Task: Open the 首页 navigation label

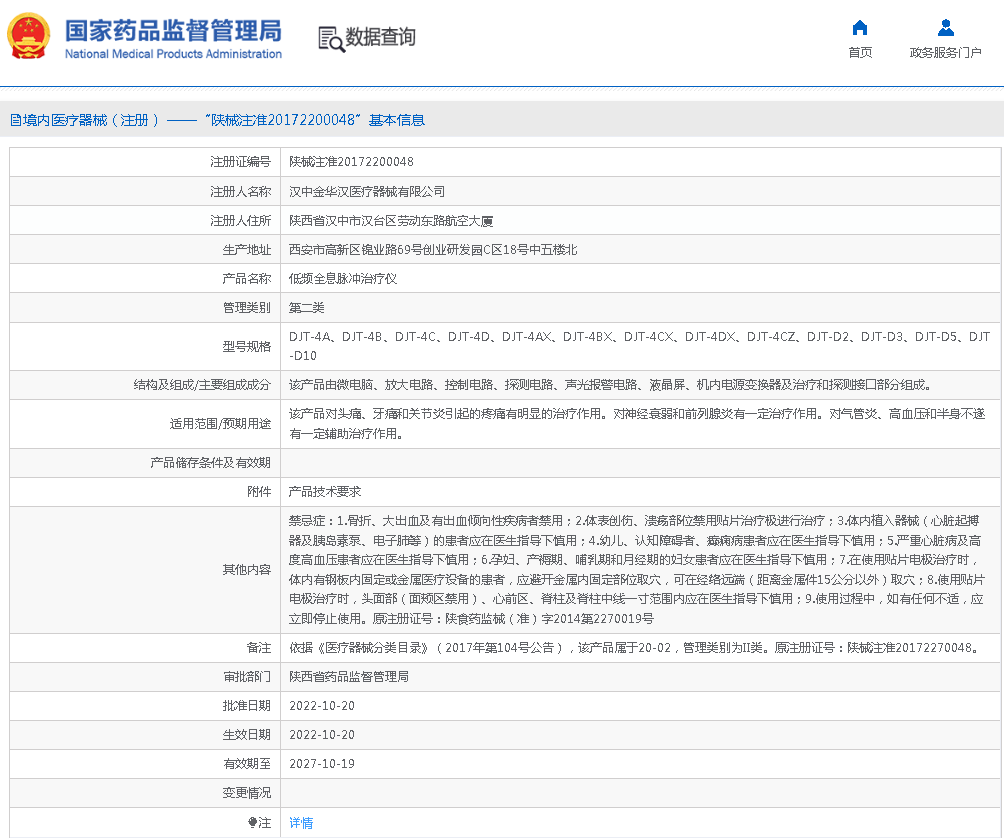Action: (x=860, y=53)
